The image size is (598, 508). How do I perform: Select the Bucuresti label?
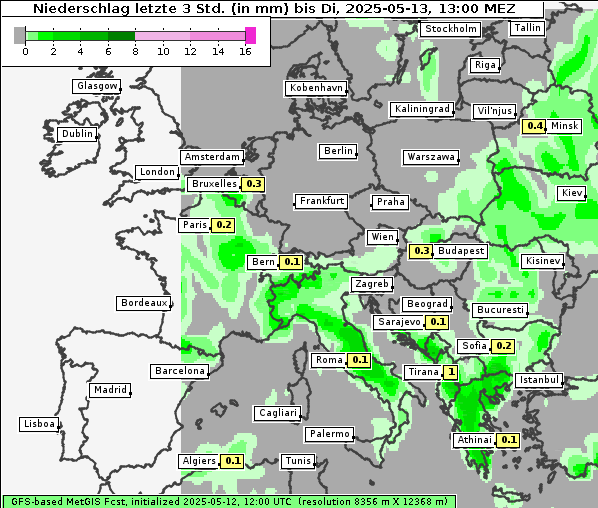click(500, 310)
